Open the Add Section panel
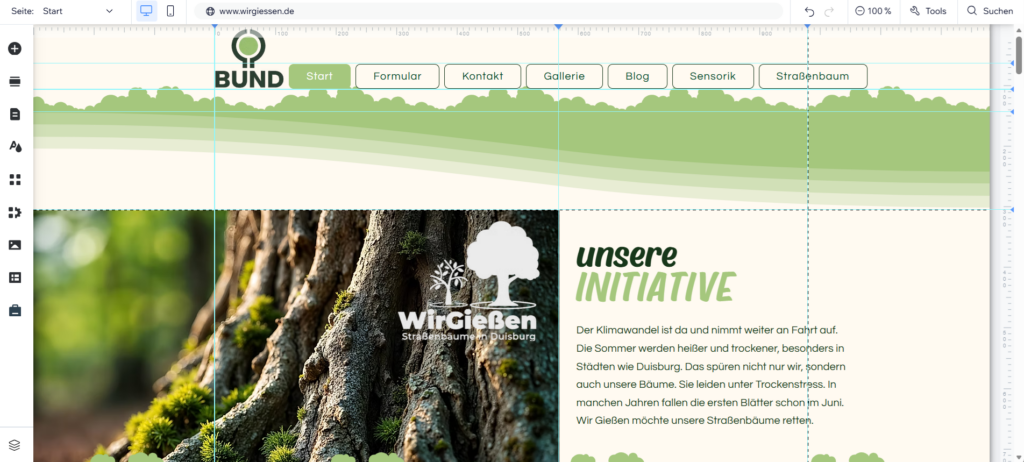 click(x=15, y=80)
